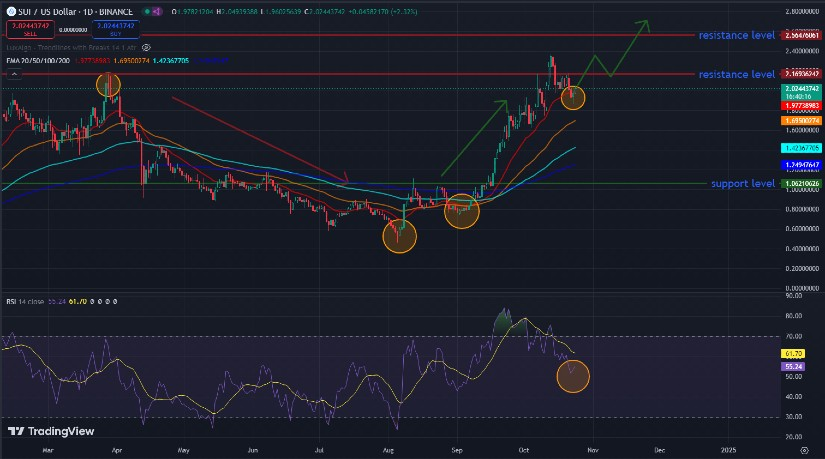Click the 2.80000000 tick on the price scale

802,11
